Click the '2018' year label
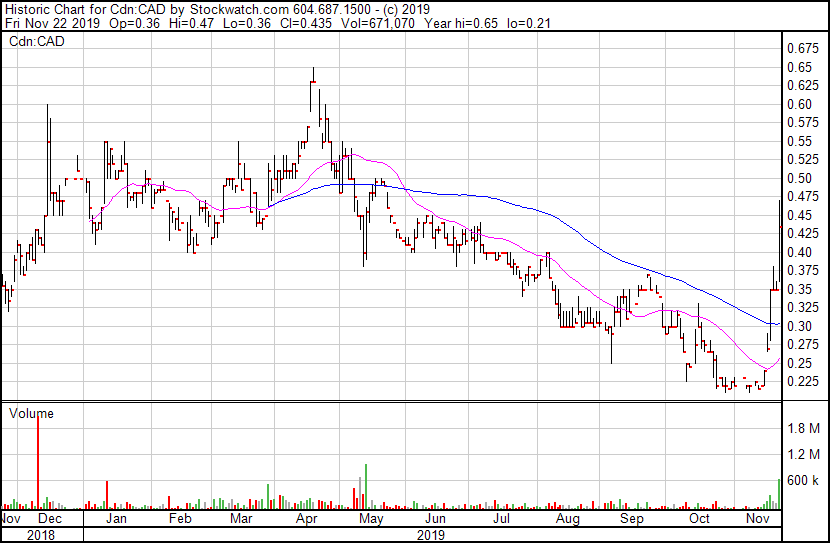The image size is (830, 543). click(41, 535)
